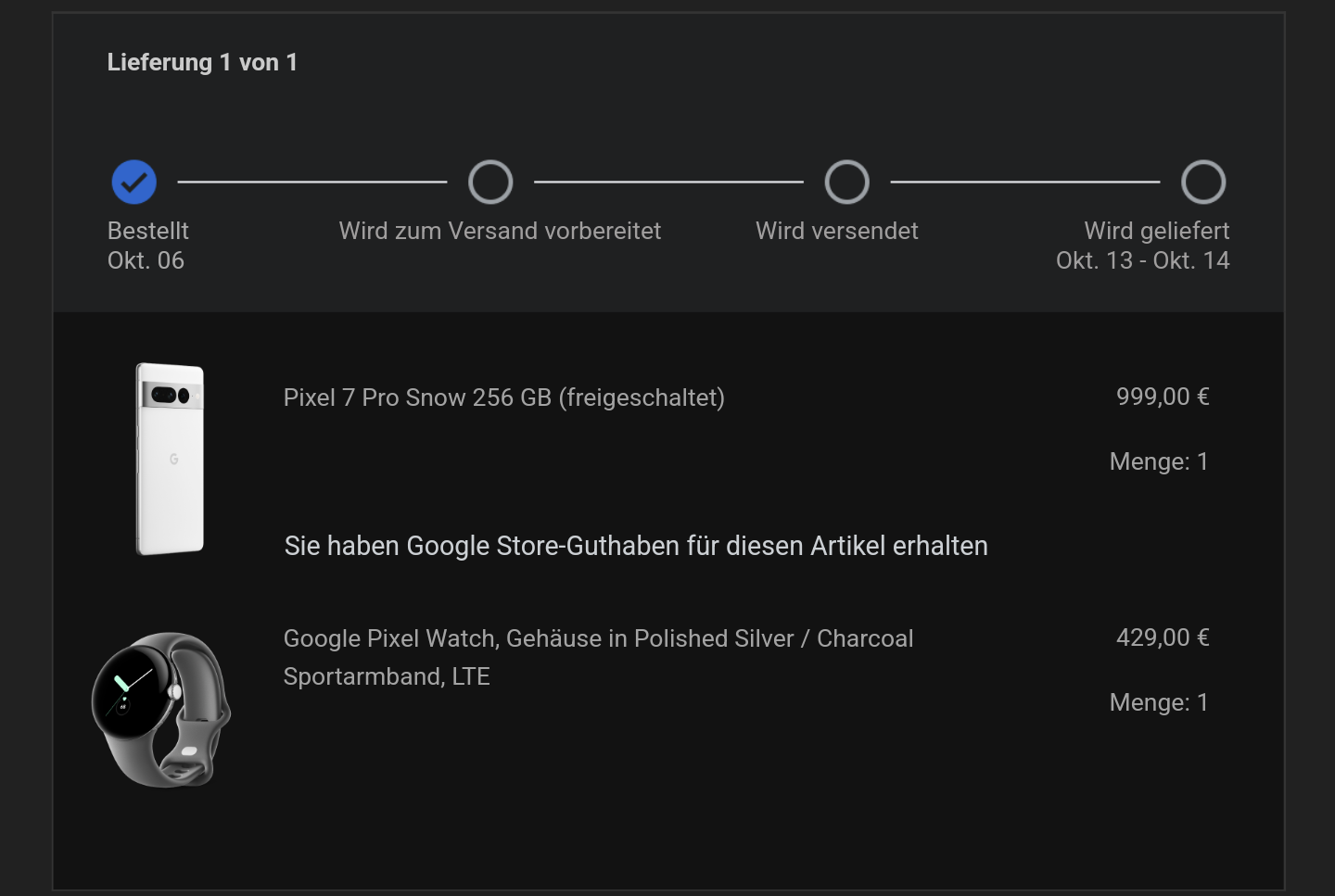
Task: Open the Pixel 7 Pro Snow product image
Action: tap(171, 459)
